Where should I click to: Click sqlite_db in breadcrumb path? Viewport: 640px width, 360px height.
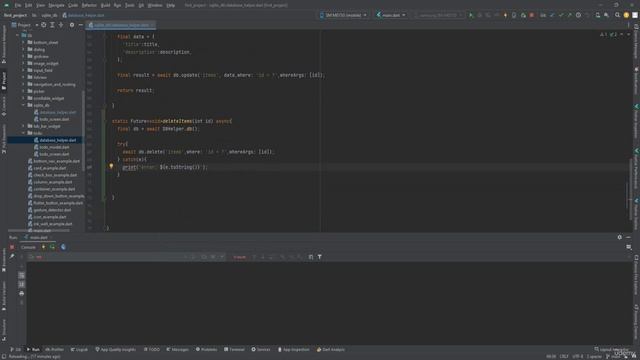click(49, 15)
